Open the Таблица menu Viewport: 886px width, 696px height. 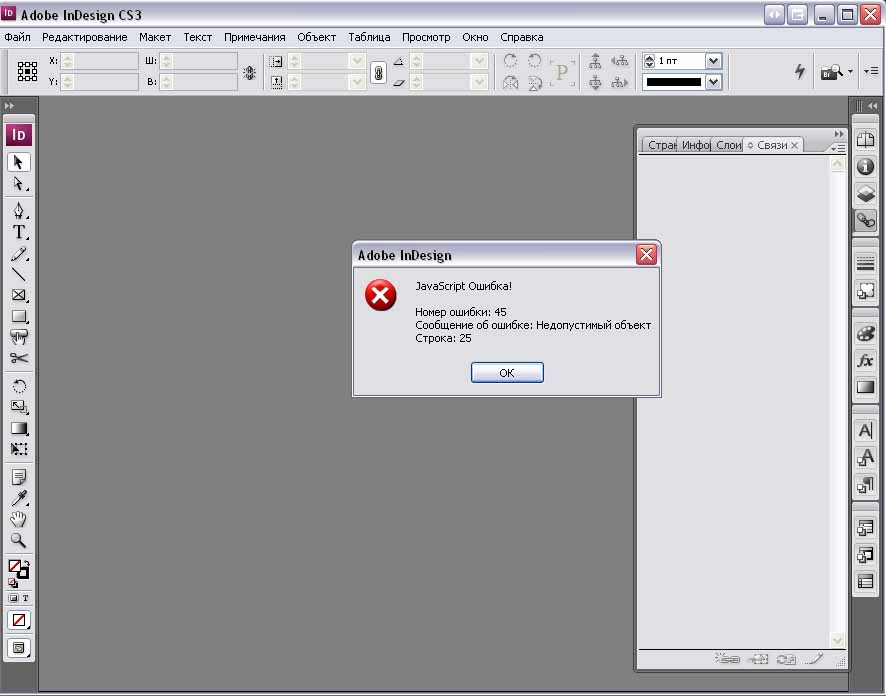pyautogui.click(x=369, y=37)
